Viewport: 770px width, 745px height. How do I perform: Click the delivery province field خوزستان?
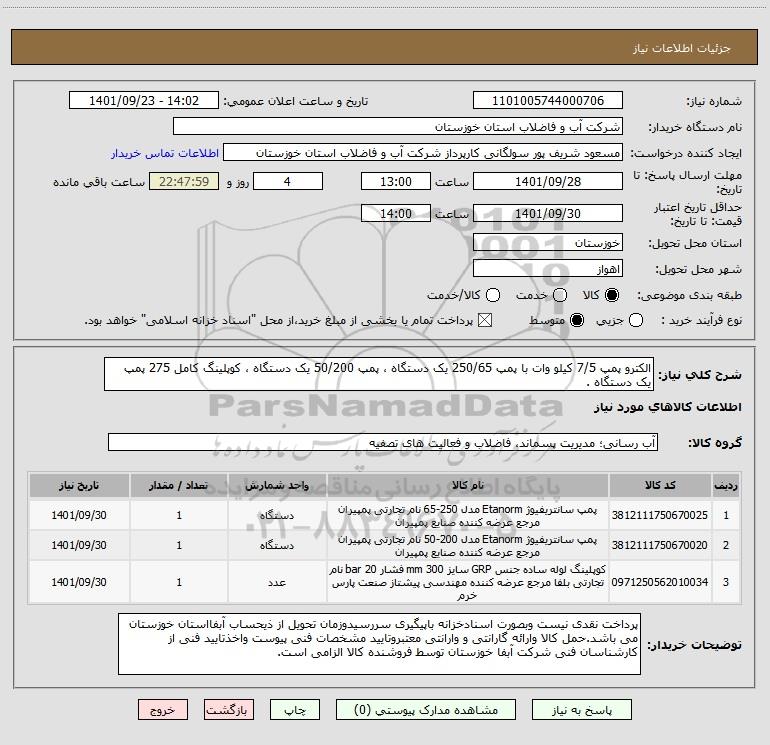(x=548, y=243)
